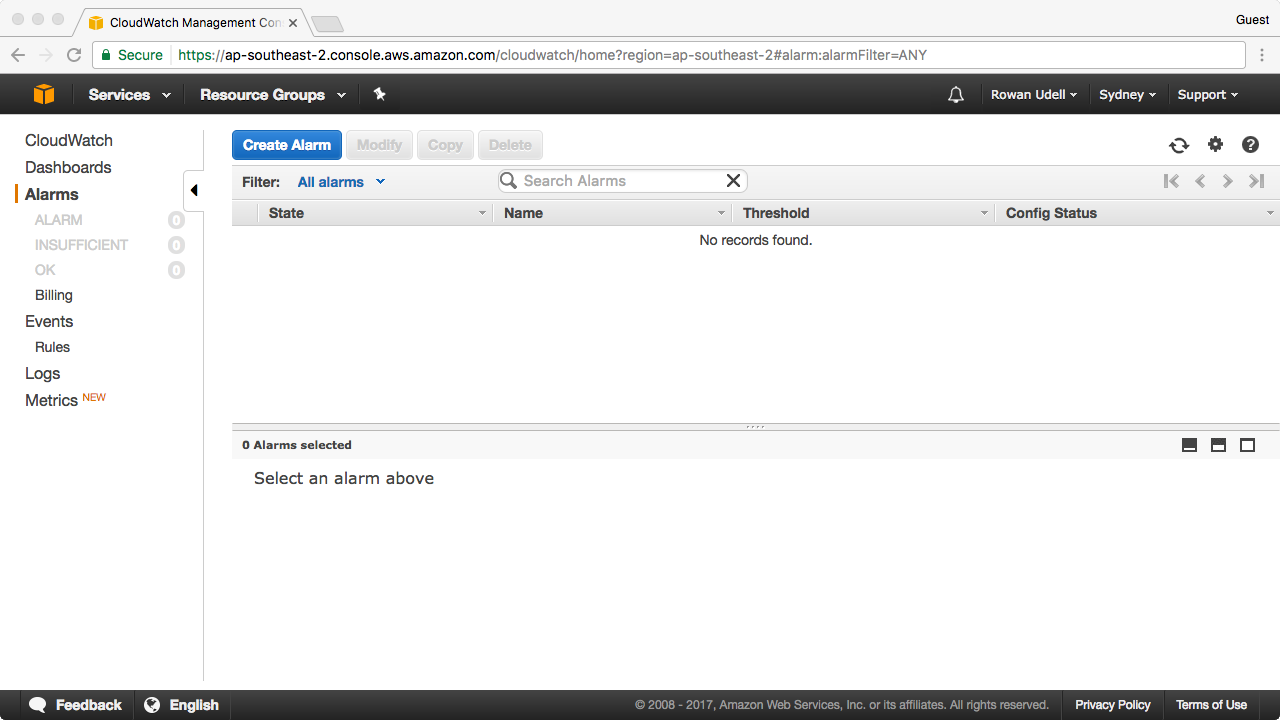Open the Config Status column dropdown arrow

point(1270,213)
